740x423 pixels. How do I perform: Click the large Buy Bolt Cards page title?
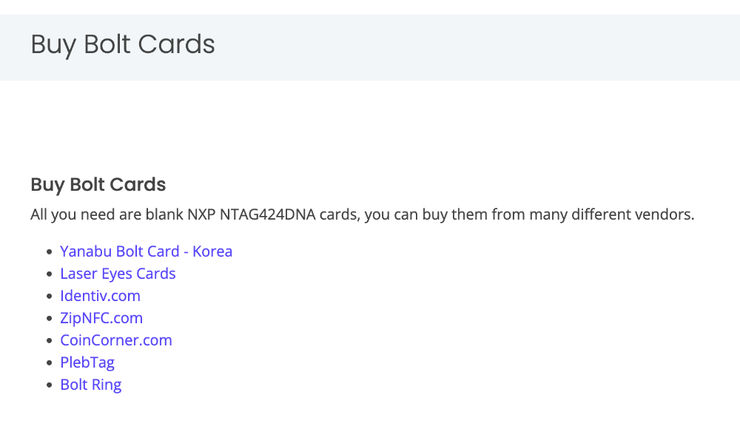tap(123, 44)
